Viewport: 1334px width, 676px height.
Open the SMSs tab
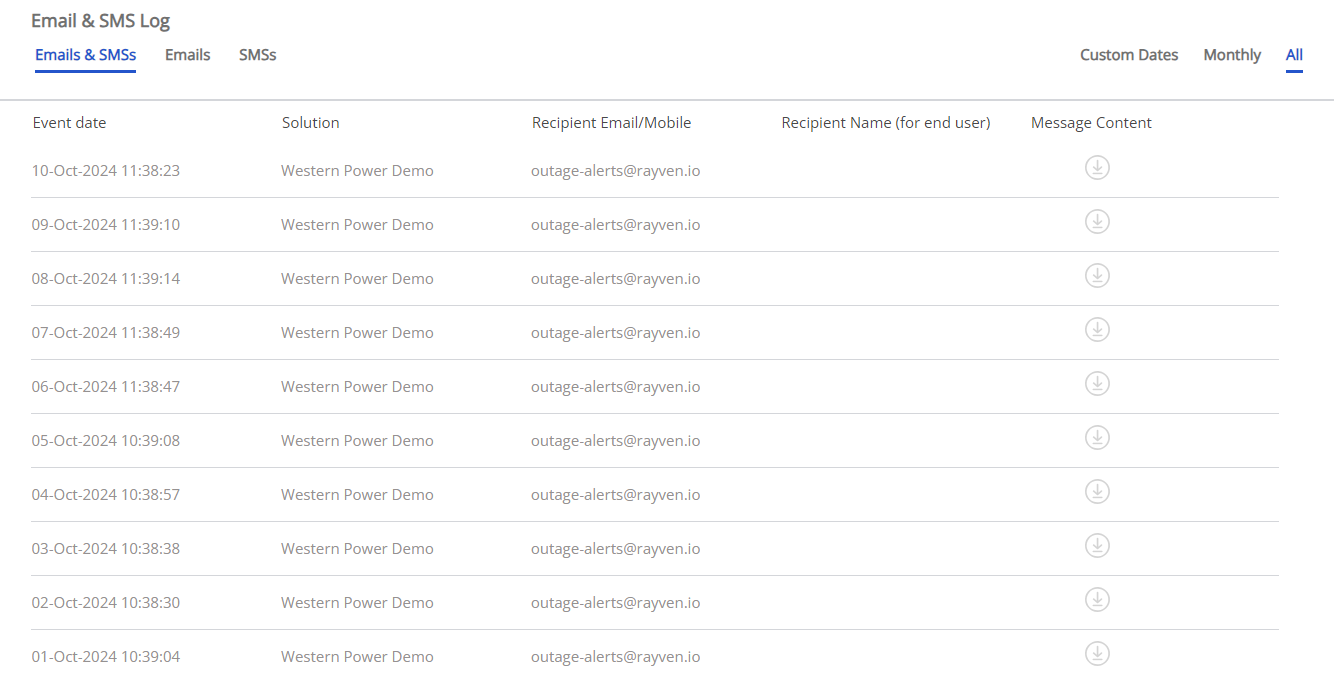pos(257,55)
